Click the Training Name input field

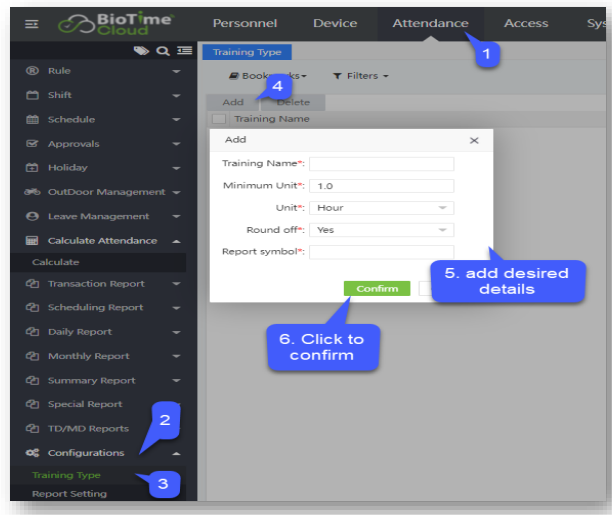click(x=381, y=164)
